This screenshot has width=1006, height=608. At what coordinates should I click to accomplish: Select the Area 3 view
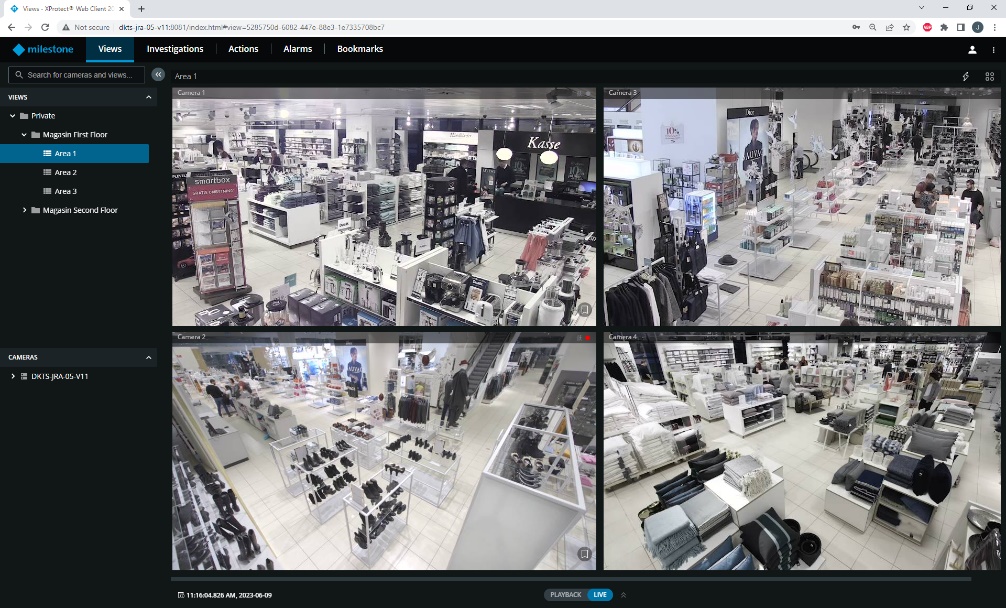pos(65,191)
